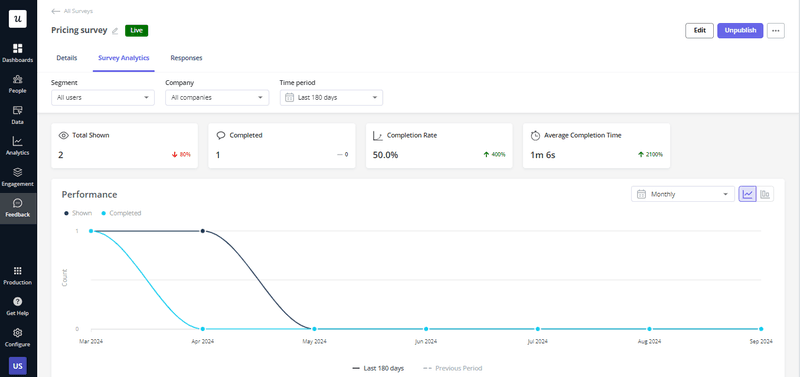Click the calendar icon in Monthly selector
The width and height of the screenshot is (800, 377).
pyautogui.click(x=641, y=194)
